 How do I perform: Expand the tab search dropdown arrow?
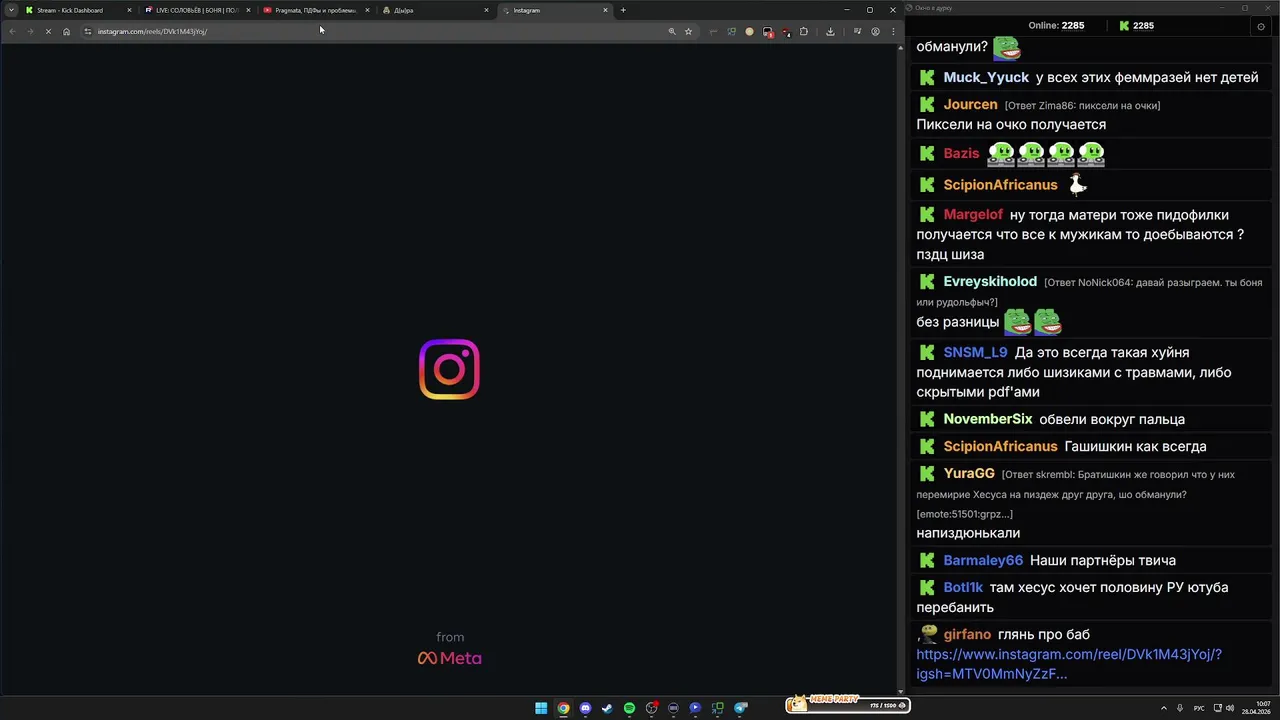(11, 10)
